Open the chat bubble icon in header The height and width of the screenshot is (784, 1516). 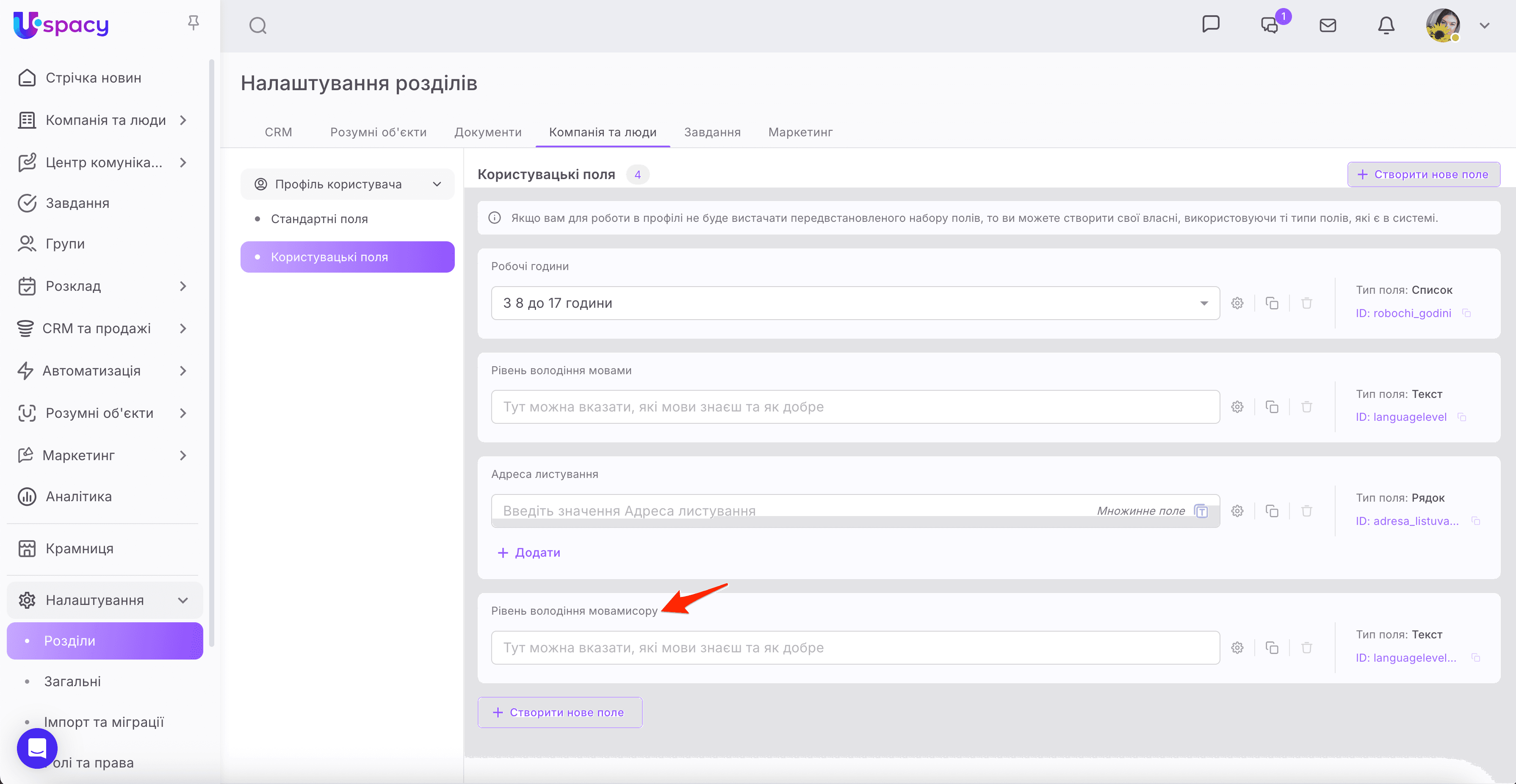(1211, 24)
